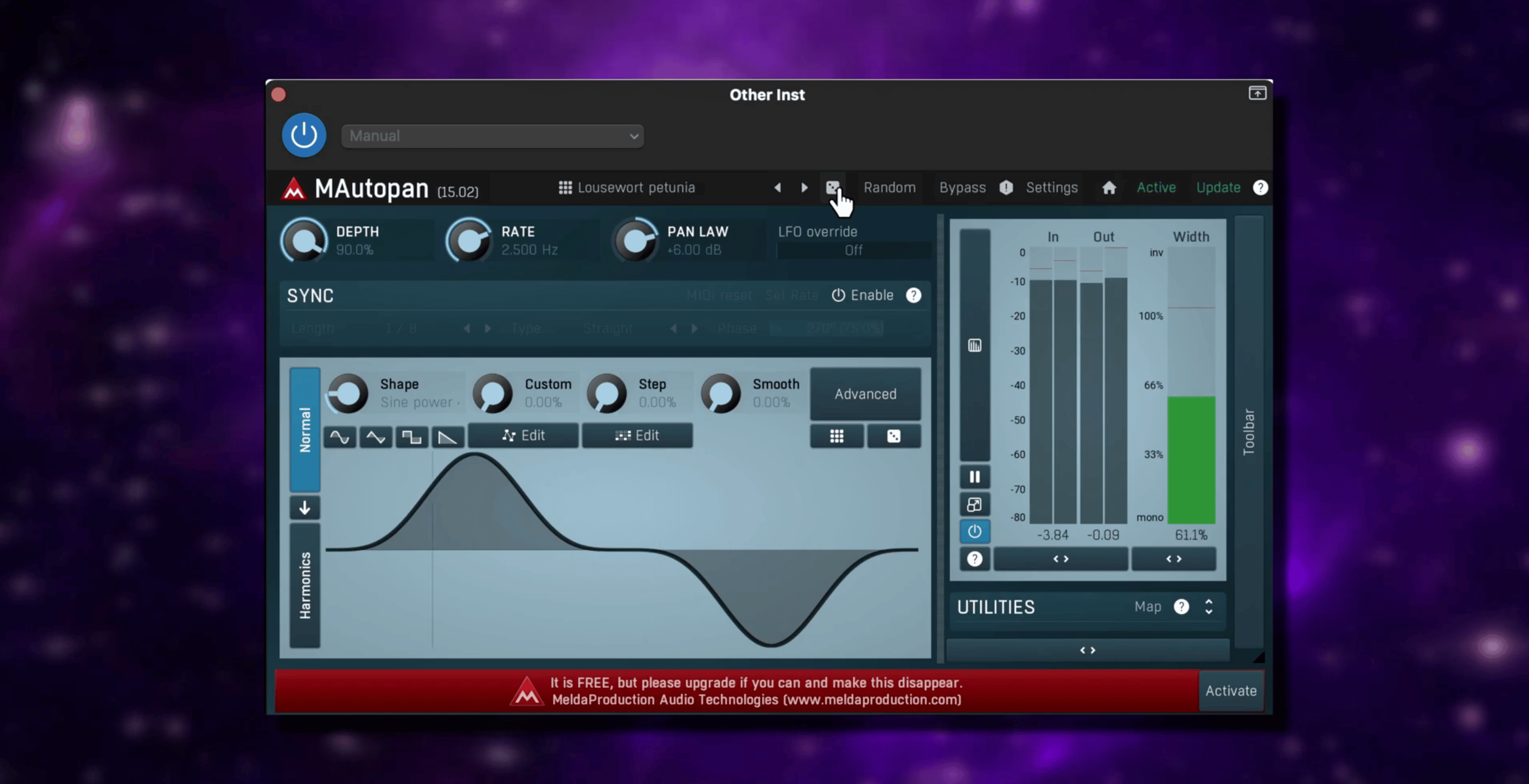Turn the Shape knob
1529x784 pixels.
tap(348, 393)
